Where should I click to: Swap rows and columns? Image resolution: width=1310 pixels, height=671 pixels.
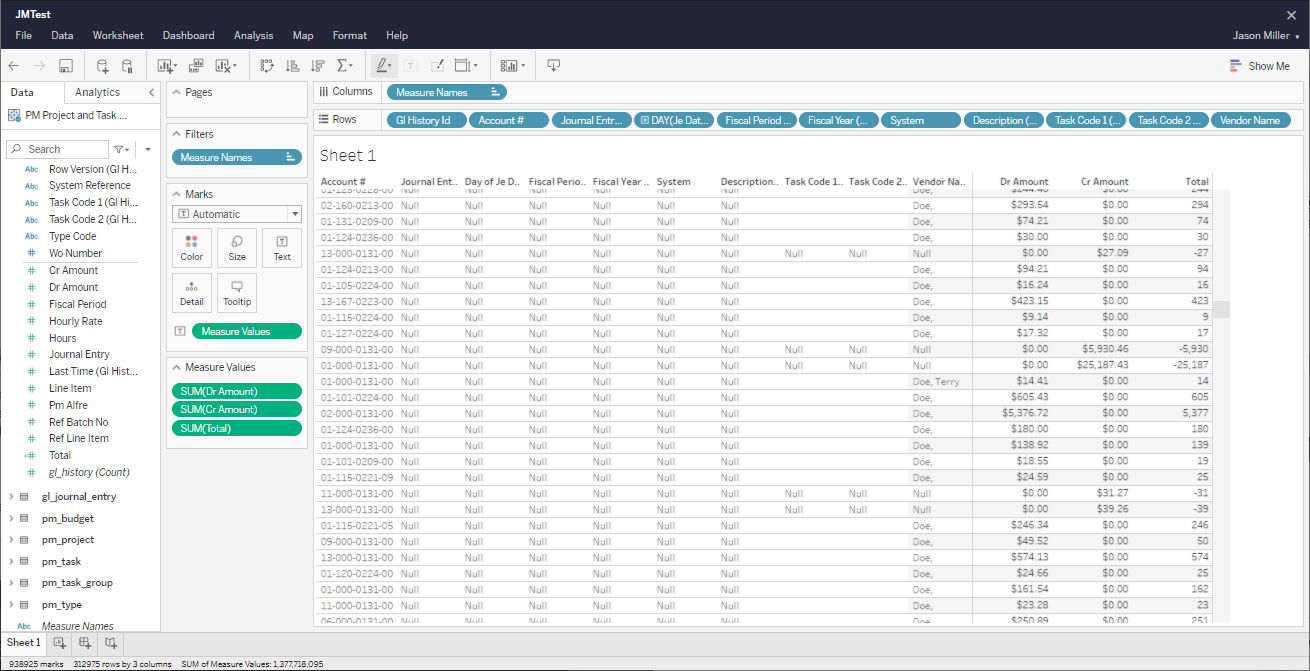coord(267,66)
